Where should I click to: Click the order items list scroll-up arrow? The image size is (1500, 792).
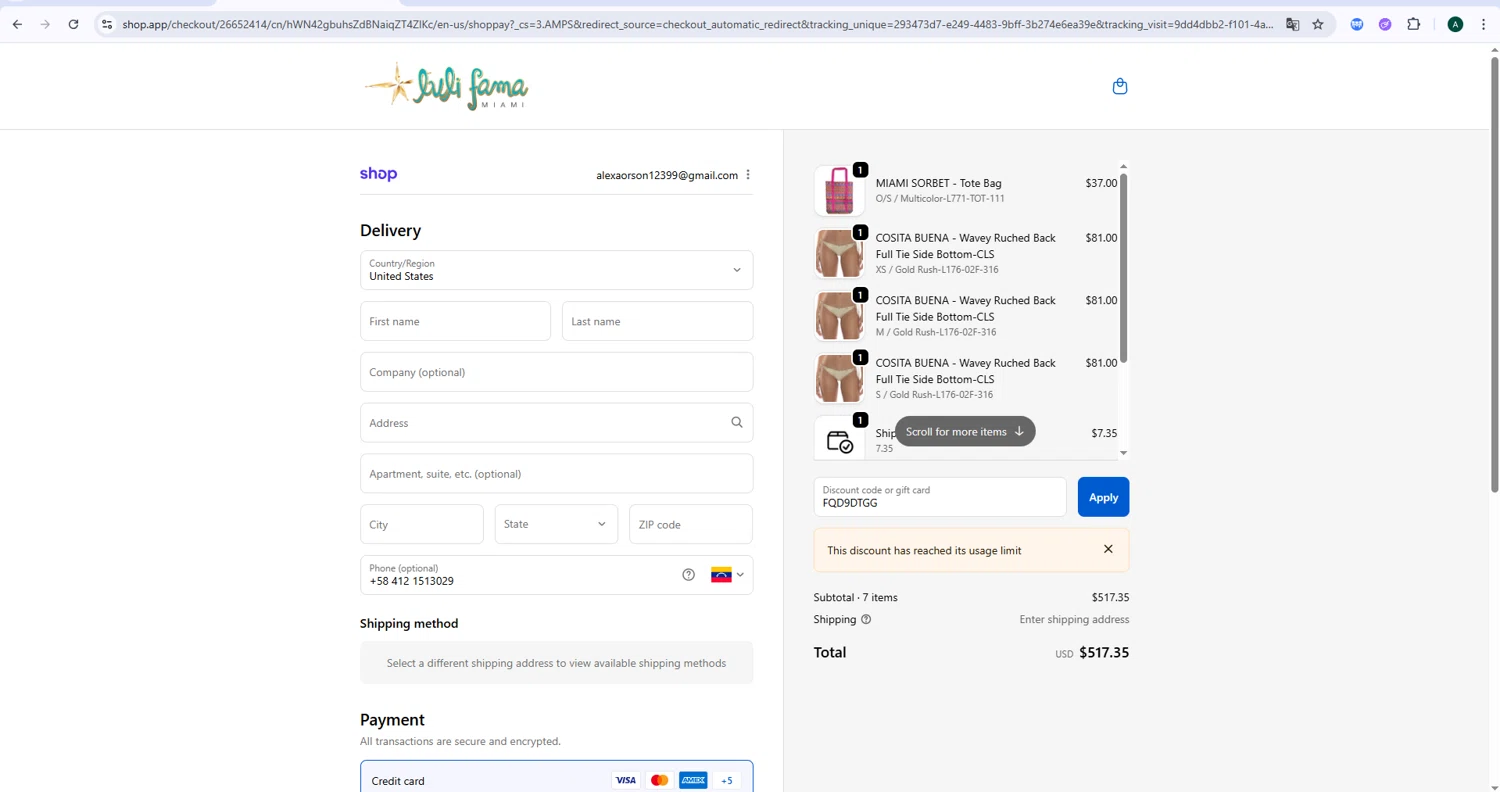click(x=1123, y=167)
